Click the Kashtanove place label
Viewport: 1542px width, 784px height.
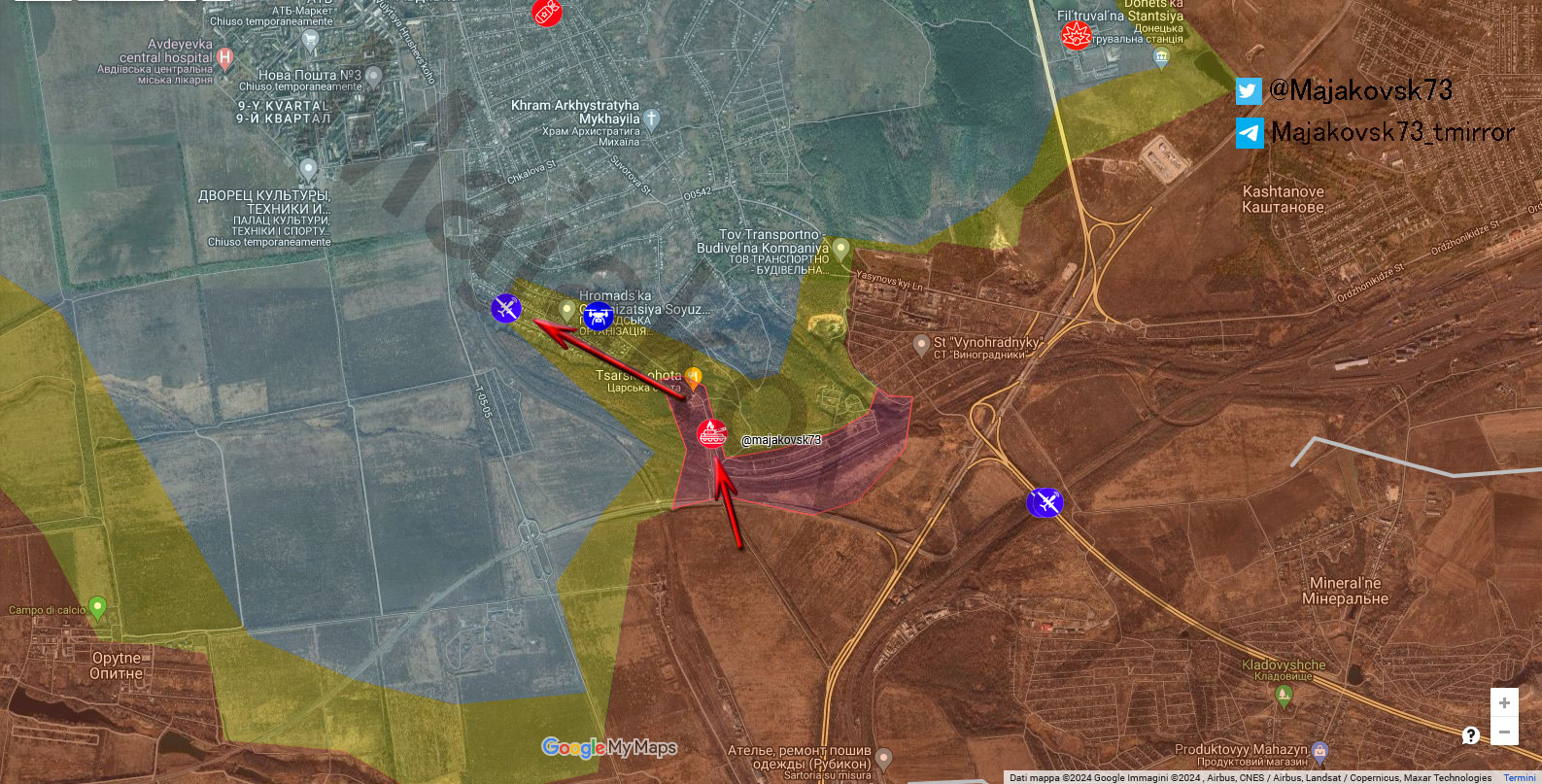[1283, 199]
